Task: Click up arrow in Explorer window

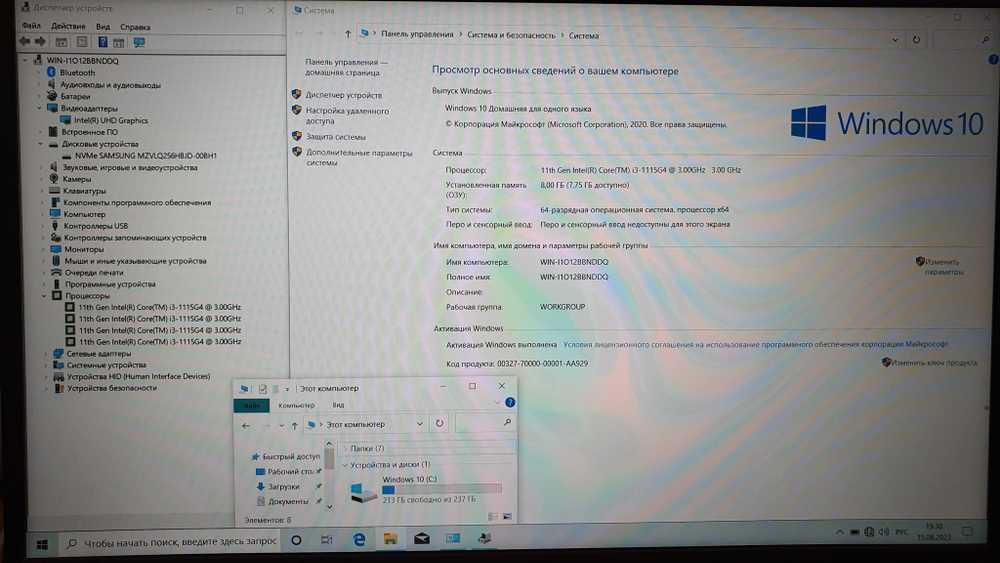Action: (x=294, y=425)
